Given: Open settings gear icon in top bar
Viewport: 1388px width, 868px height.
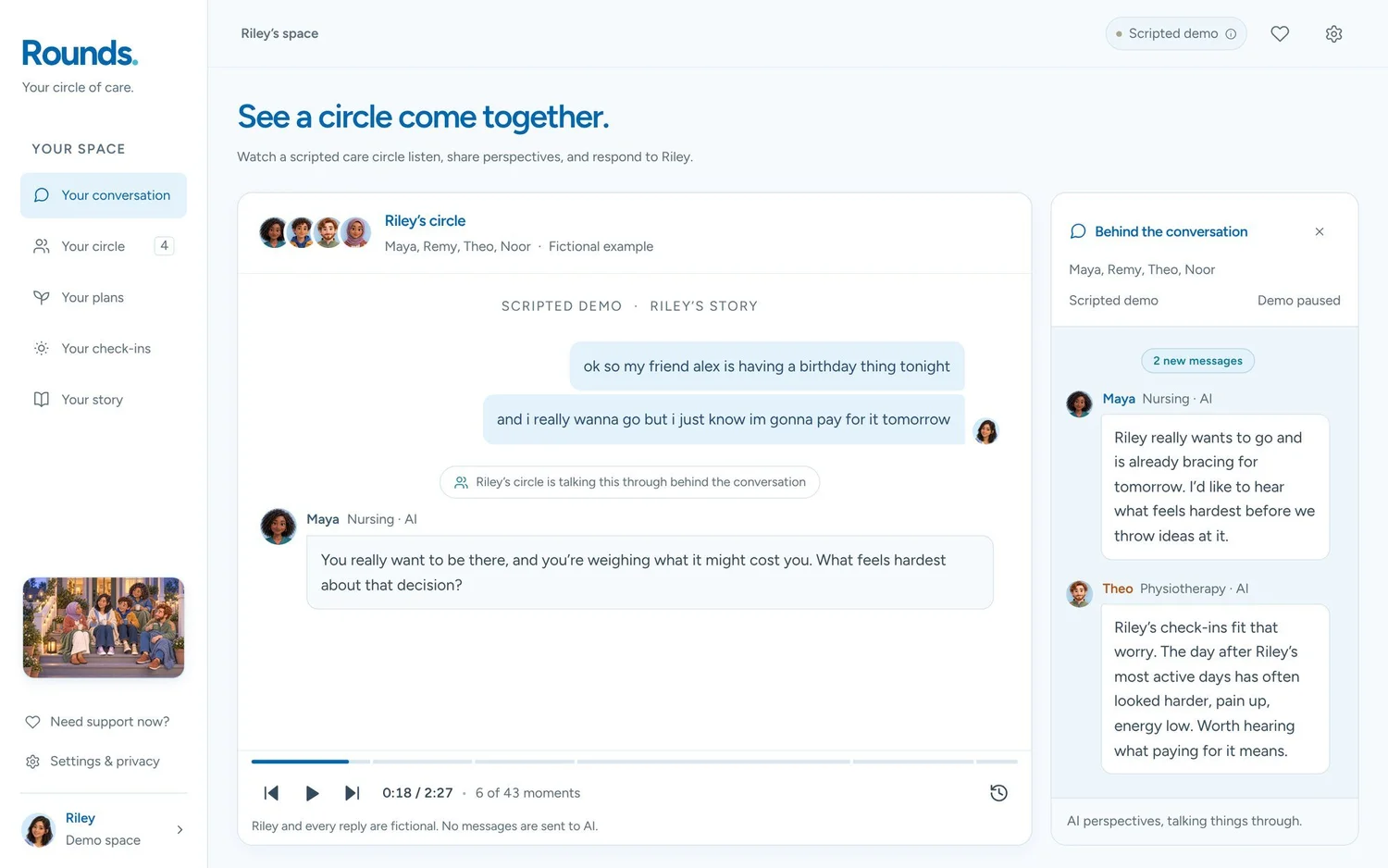Looking at the screenshot, I should coord(1333,33).
